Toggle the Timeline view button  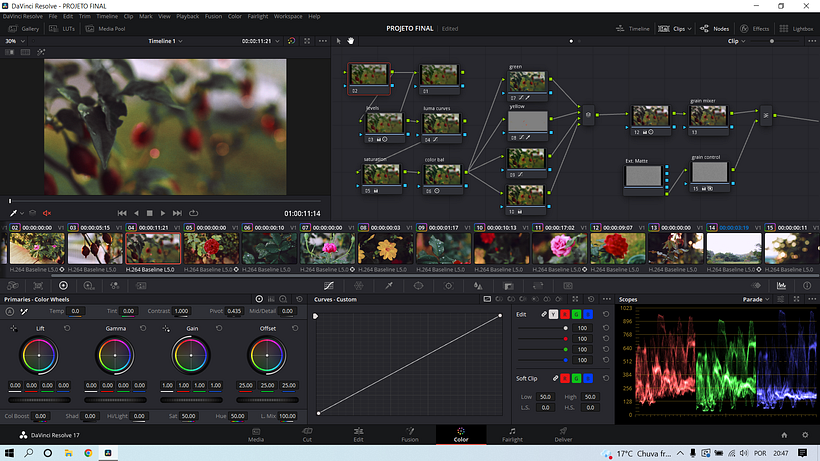tap(633, 29)
